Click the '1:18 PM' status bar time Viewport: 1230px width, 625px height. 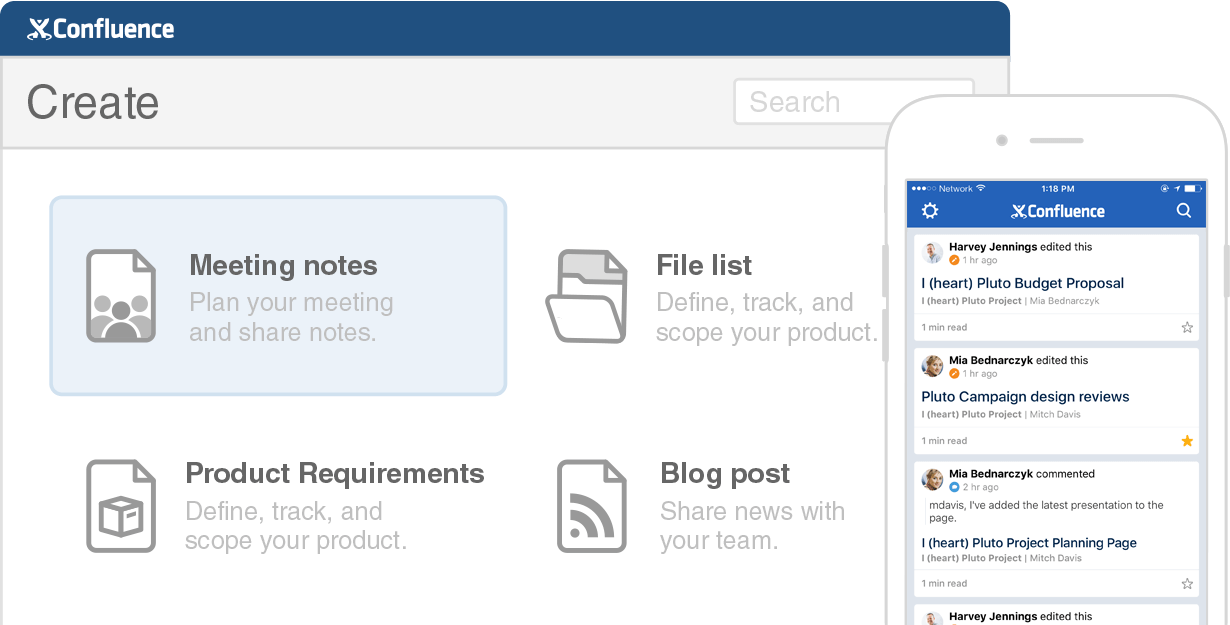1057,188
